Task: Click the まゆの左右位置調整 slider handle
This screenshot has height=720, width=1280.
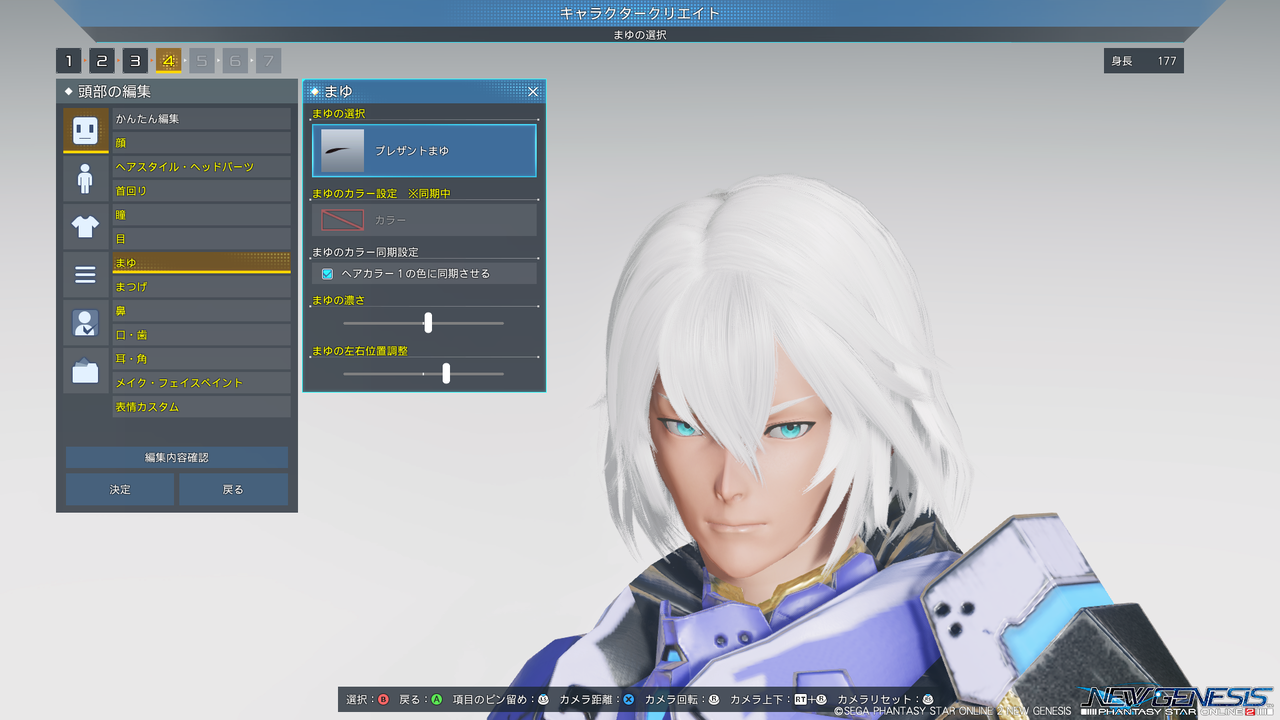Action: tap(446, 373)
